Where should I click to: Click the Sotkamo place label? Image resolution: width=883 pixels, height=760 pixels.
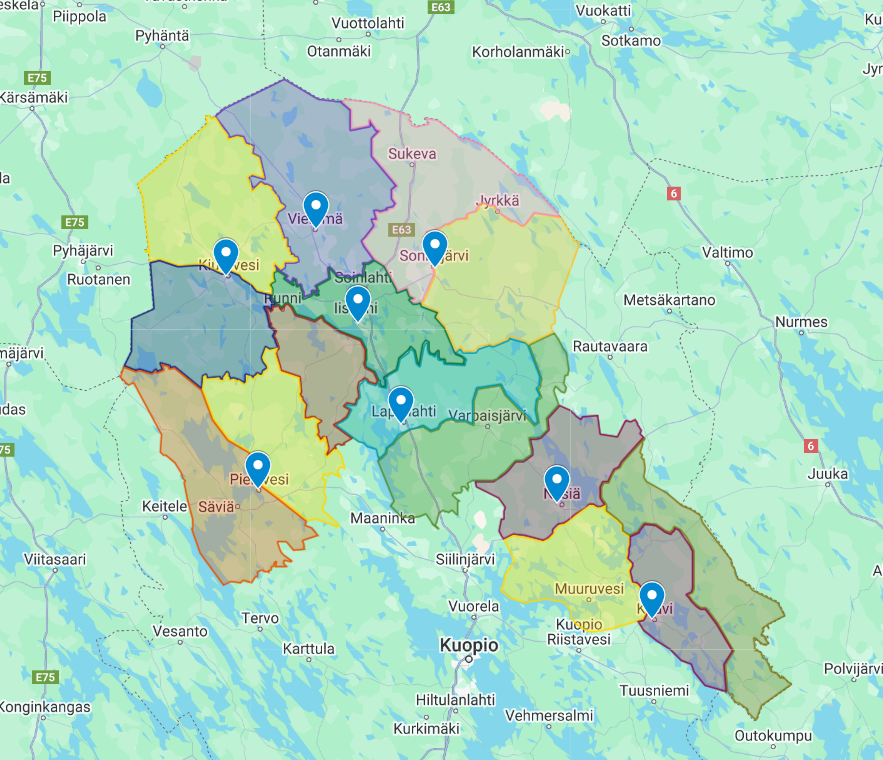pos(631,41)
